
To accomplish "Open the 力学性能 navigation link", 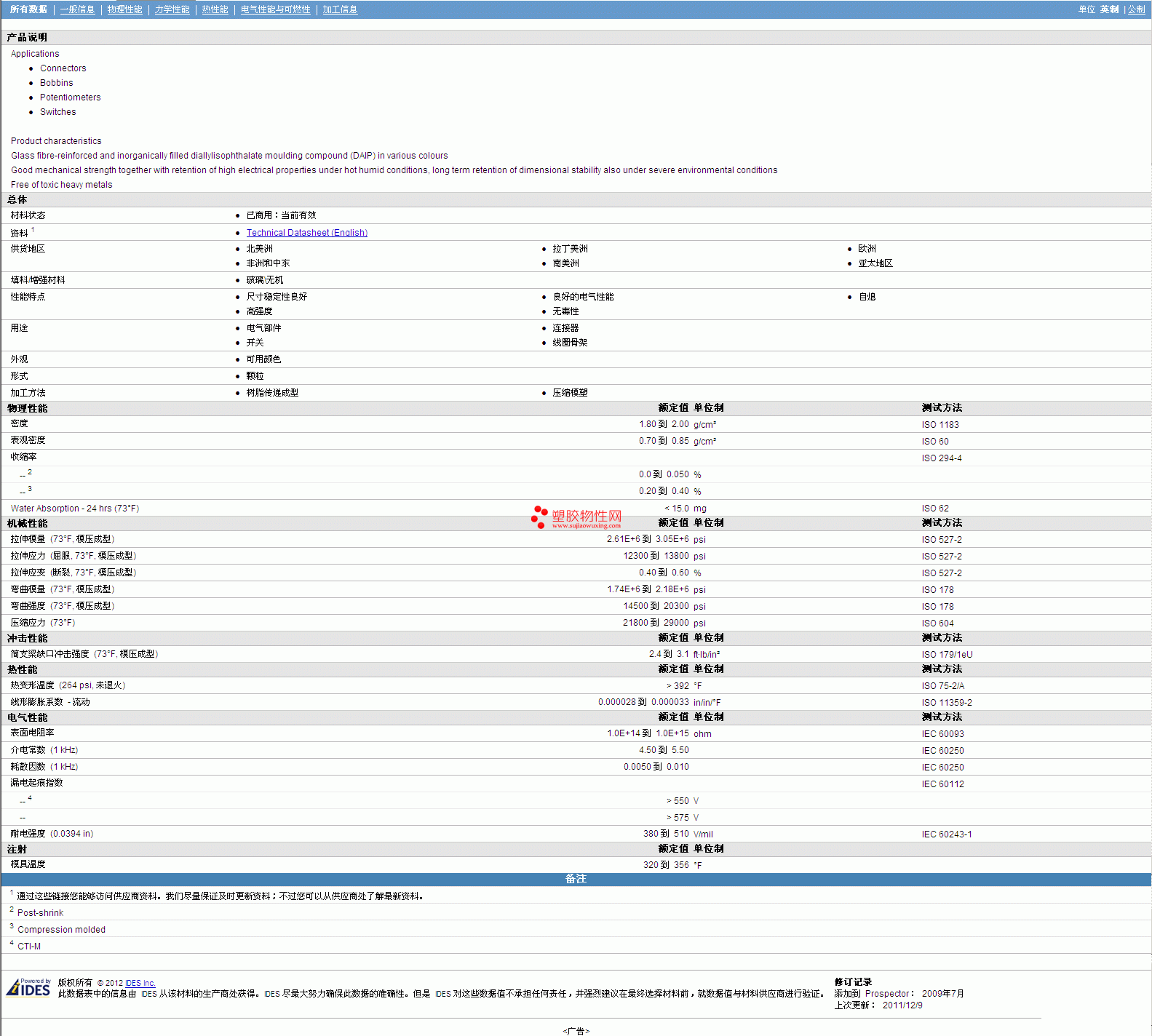I will [172, 9].
